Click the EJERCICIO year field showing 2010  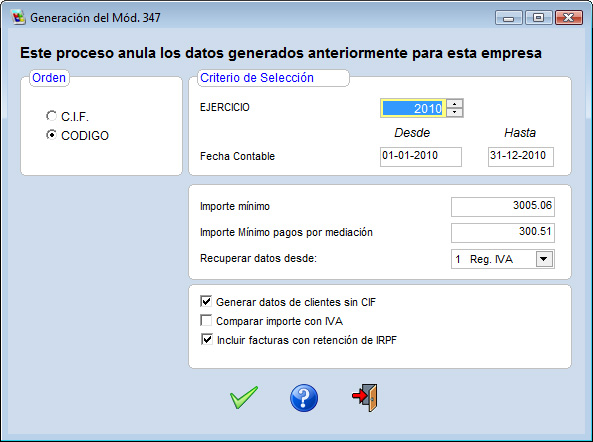click(x=413, y=108)
